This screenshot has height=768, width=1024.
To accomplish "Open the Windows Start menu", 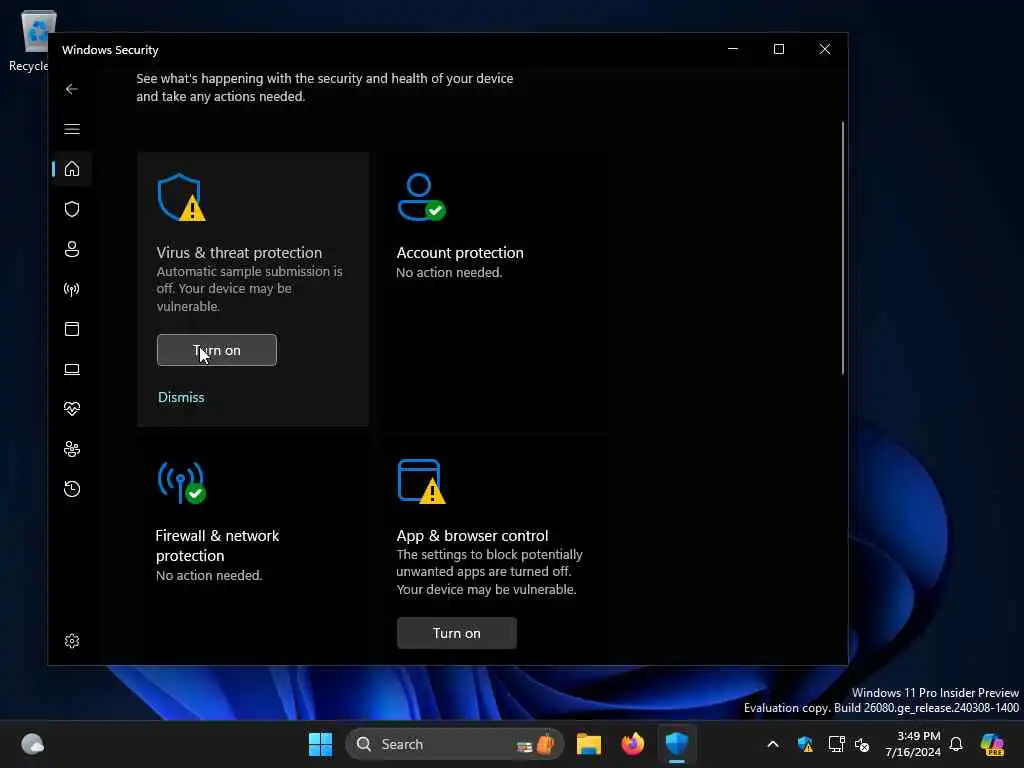I will (320, 744).
